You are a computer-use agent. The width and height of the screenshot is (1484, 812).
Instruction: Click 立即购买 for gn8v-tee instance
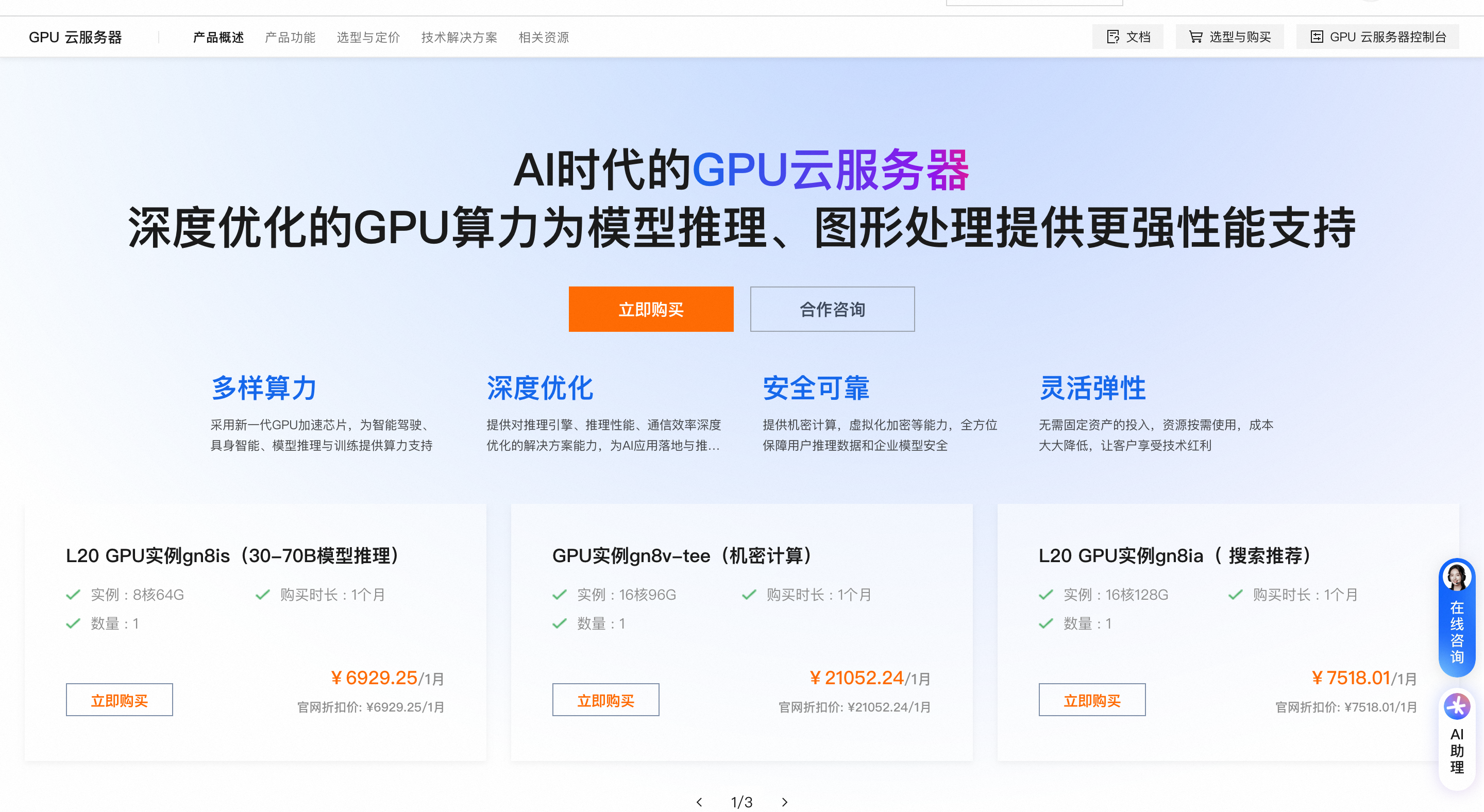point(605,700)
